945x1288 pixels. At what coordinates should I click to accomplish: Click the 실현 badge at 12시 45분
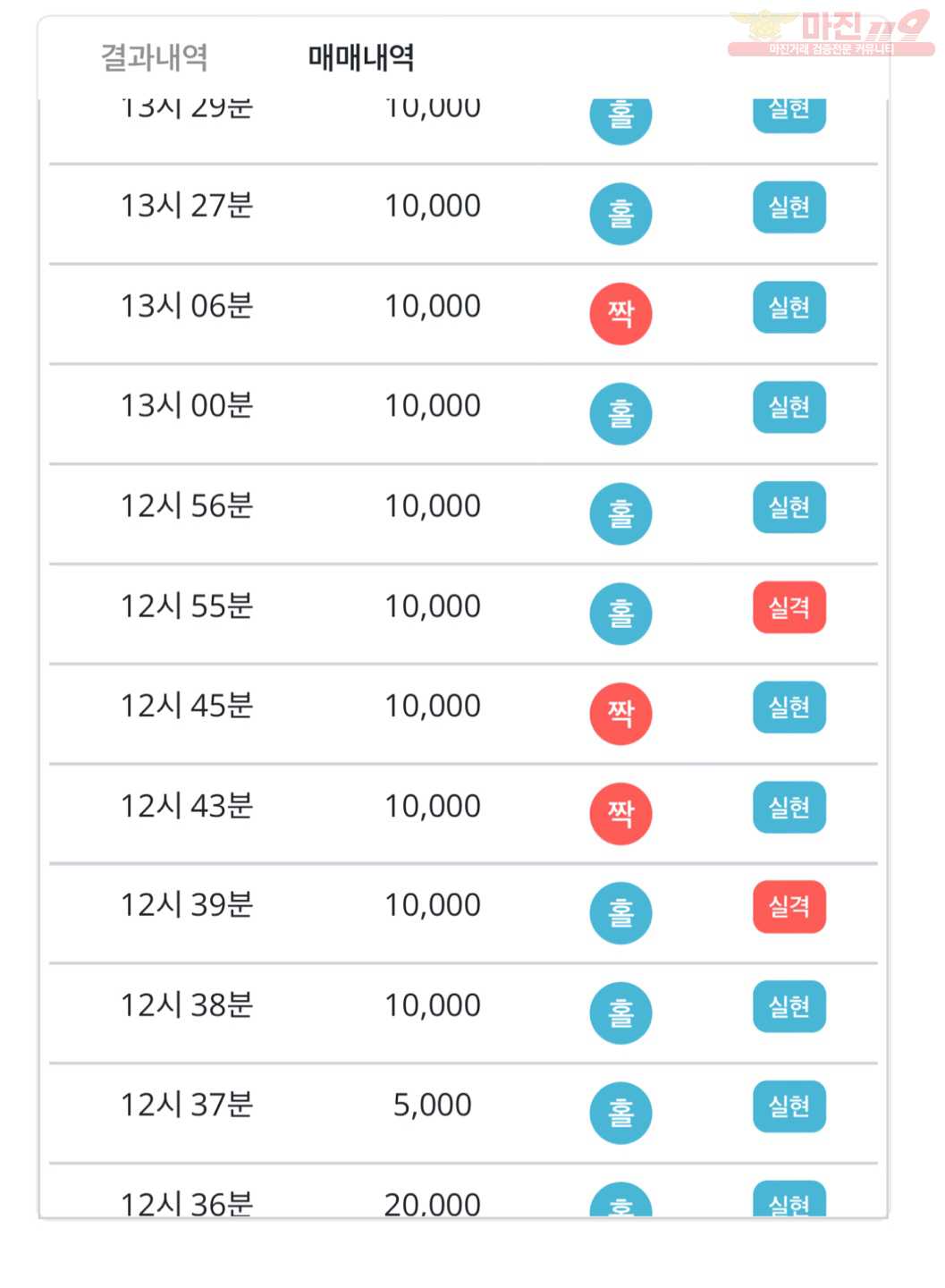789,708
